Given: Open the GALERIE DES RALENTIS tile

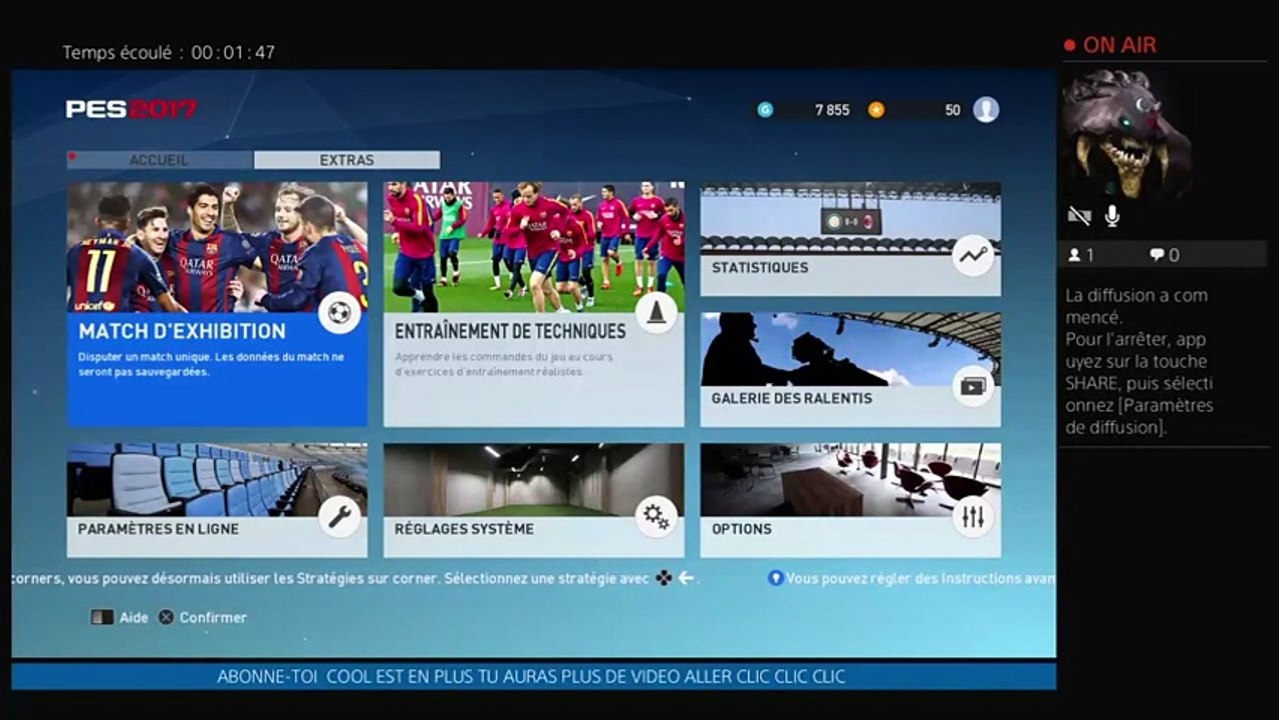Looking at the screenshot, I should [x=850, y=370].
